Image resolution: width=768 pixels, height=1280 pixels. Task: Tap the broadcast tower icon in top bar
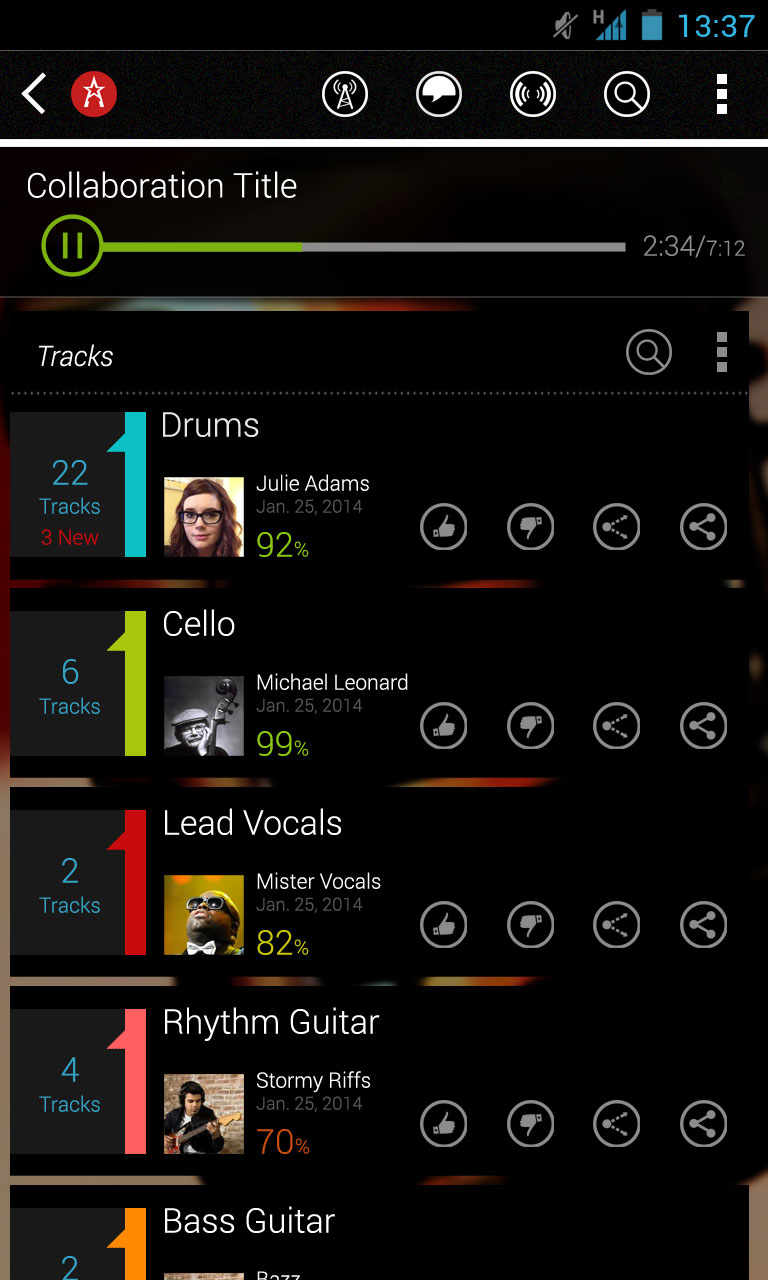pyautogui.click(x=345, y=95)
